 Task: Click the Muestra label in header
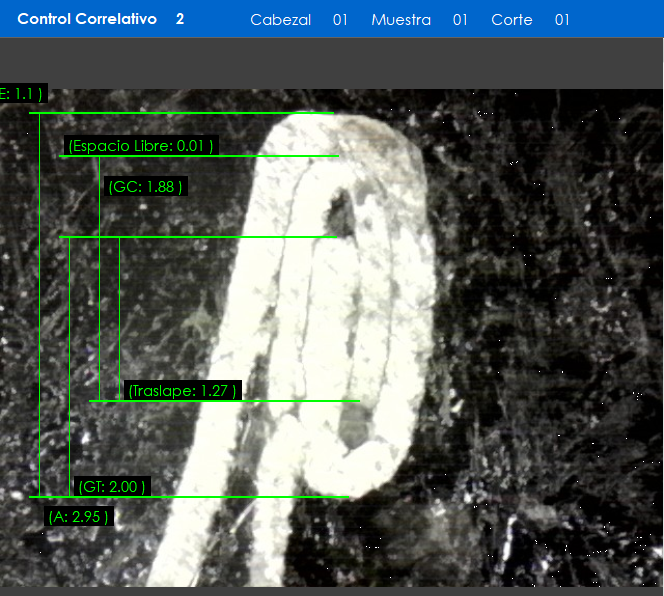(x=400, y=20)
